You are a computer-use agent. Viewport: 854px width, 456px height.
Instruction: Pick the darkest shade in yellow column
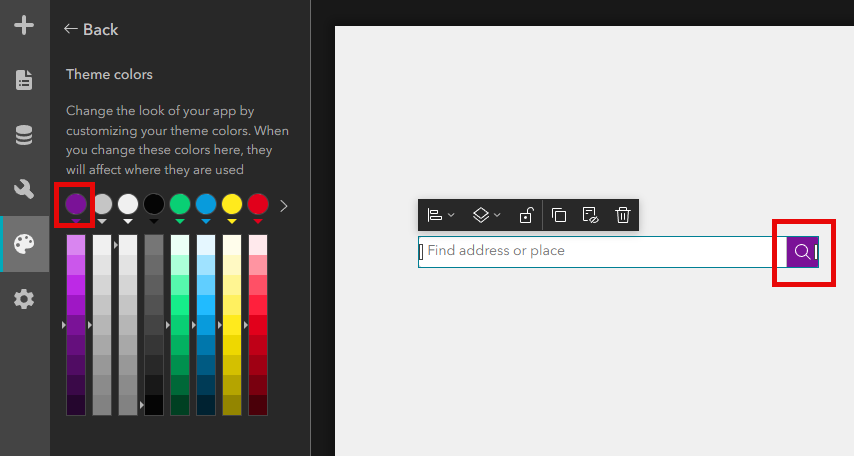[x=232, y=405]
